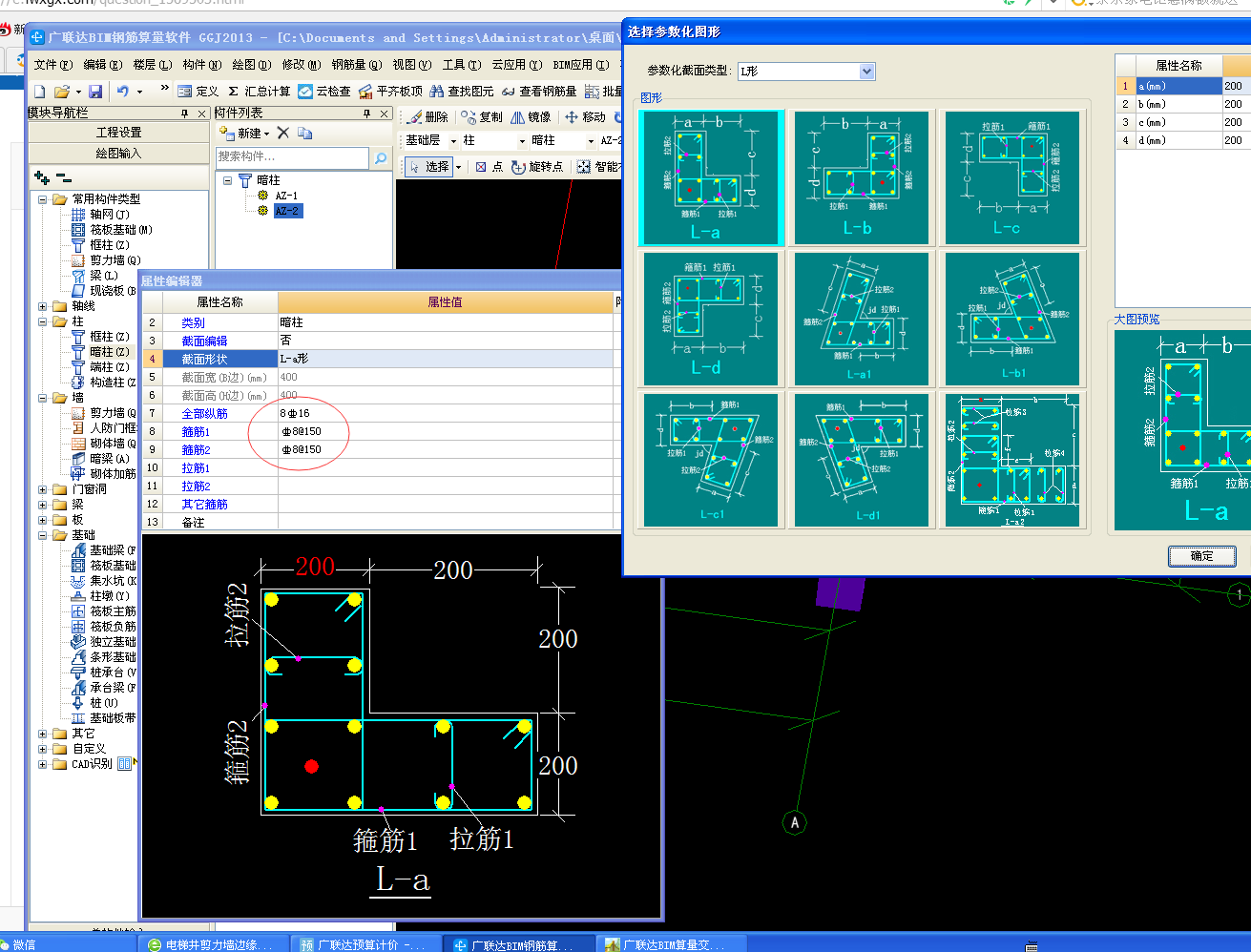
Task: Open the 构件(N) menu
Action: 202,65
